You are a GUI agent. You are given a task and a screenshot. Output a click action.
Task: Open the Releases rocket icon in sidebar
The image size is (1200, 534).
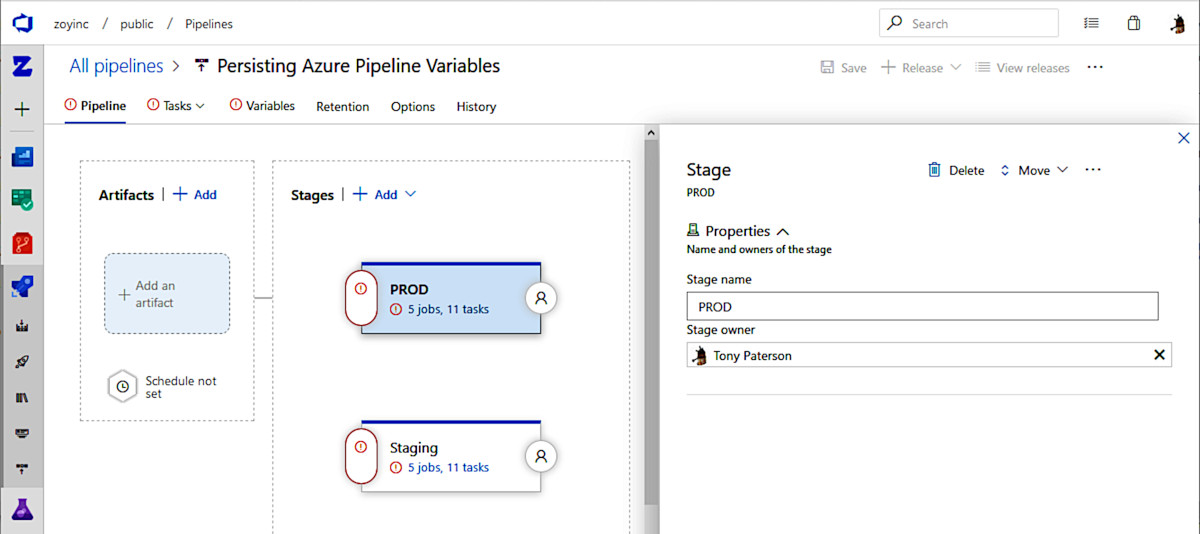[x=22, y=362]
